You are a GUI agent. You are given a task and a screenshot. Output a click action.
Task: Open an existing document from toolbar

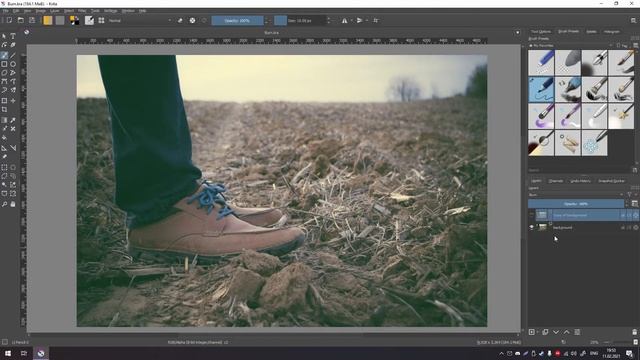pos(20,20)
